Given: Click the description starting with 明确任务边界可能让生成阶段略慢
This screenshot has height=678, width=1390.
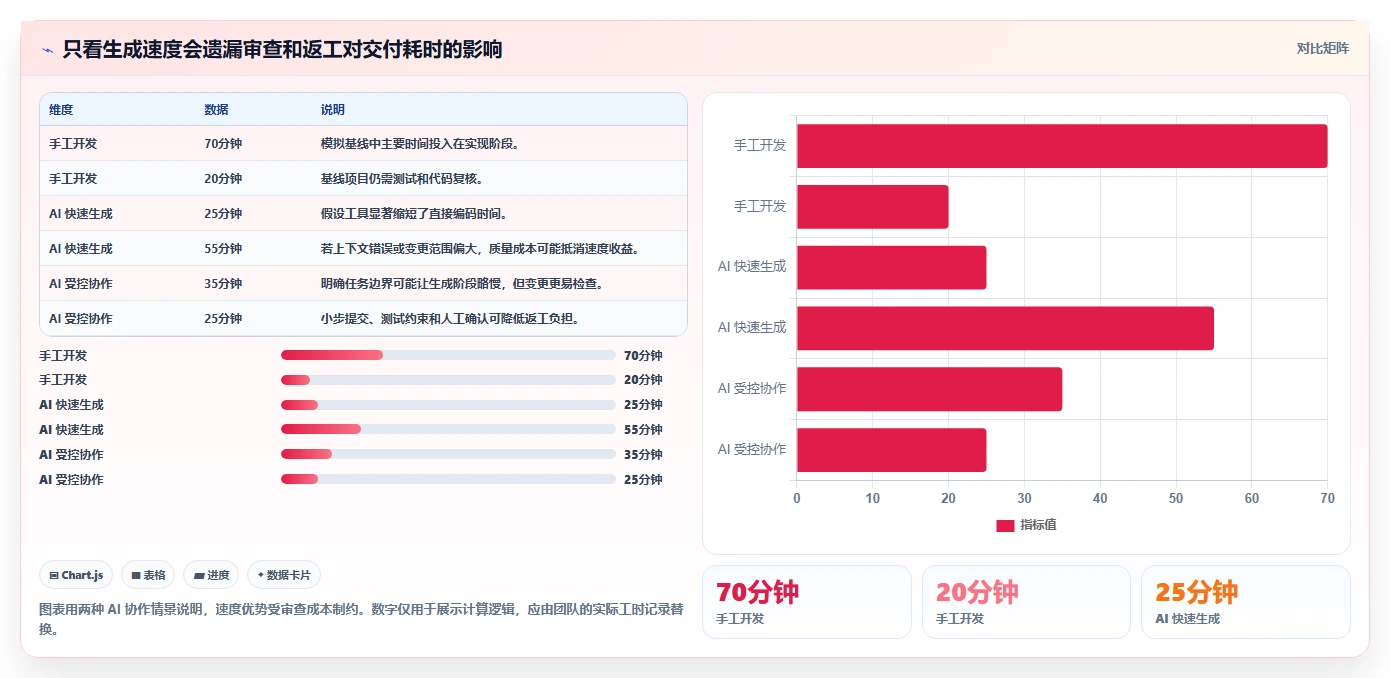Looking at the screenshot, I should pos(462,284).
